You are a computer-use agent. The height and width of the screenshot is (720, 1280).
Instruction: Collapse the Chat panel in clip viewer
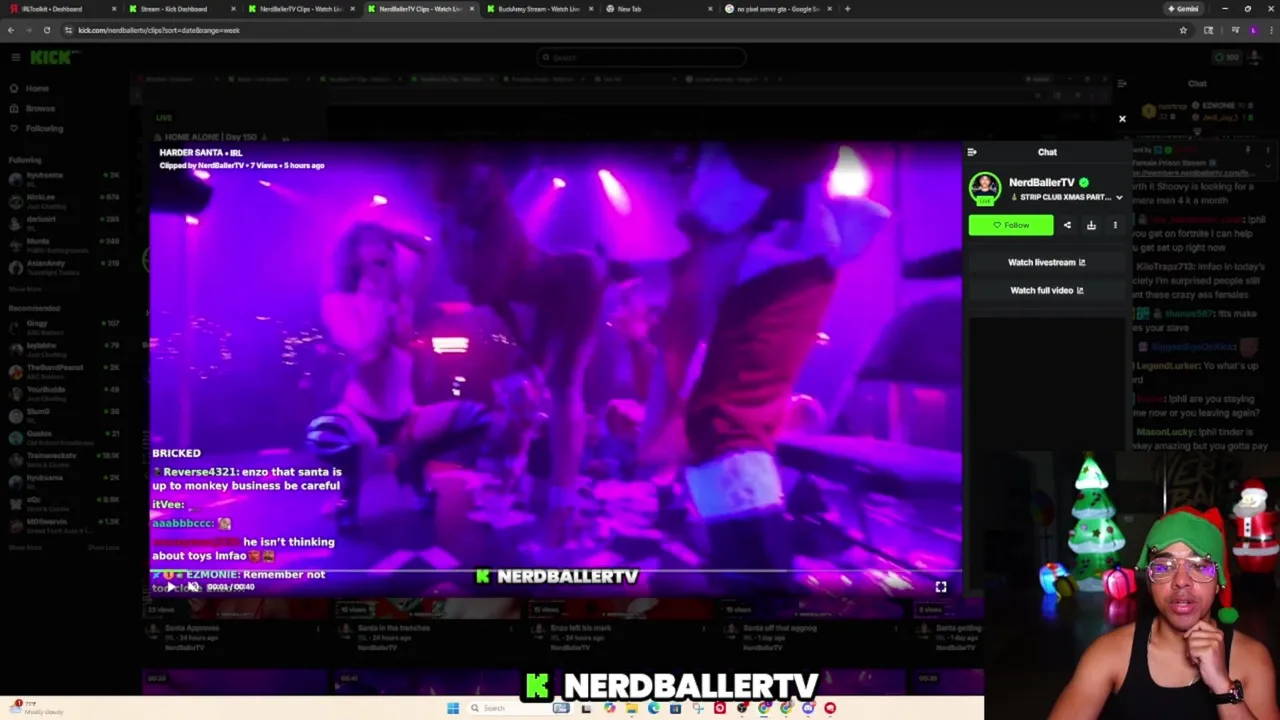pyautogui.click(x=971, y=152)
